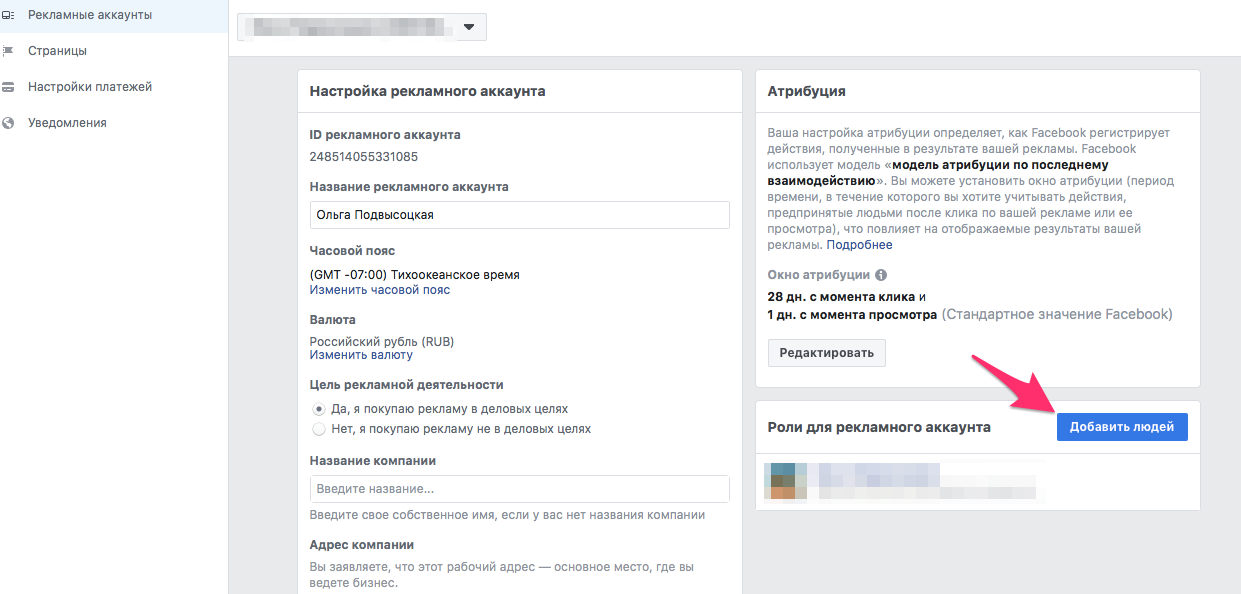The image size is (1241, 594).
Task: Click Изменить валюту link
Action: click(360, 355)
